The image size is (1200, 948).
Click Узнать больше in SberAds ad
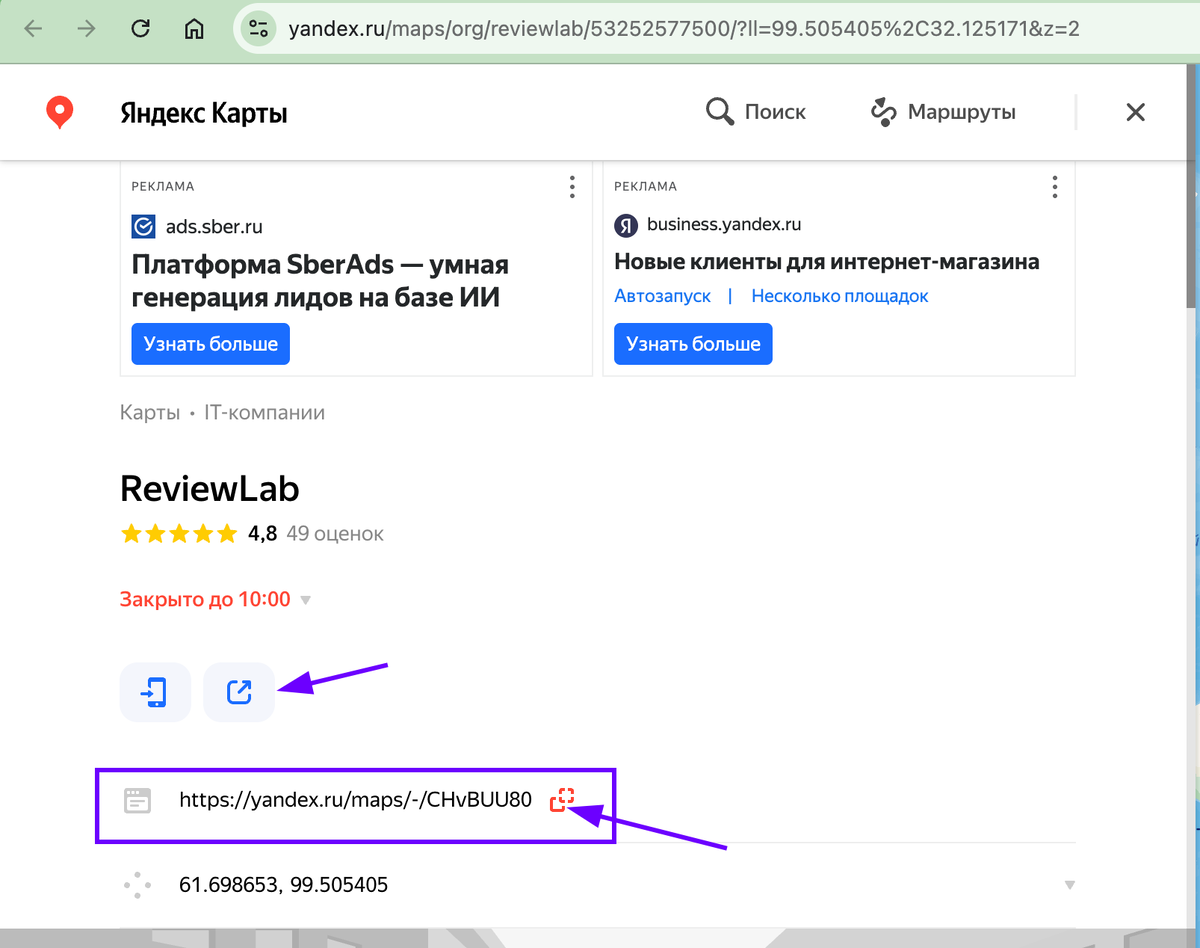click(x=210, y=344)
